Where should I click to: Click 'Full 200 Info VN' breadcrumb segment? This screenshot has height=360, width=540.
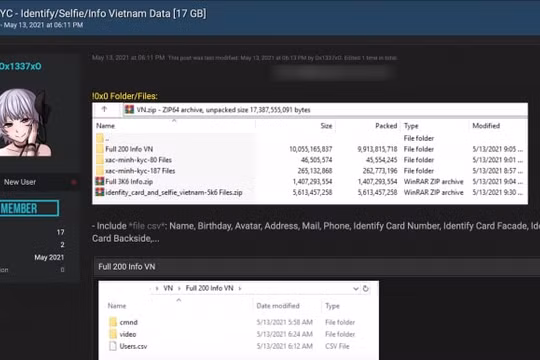tap(209, 288)
